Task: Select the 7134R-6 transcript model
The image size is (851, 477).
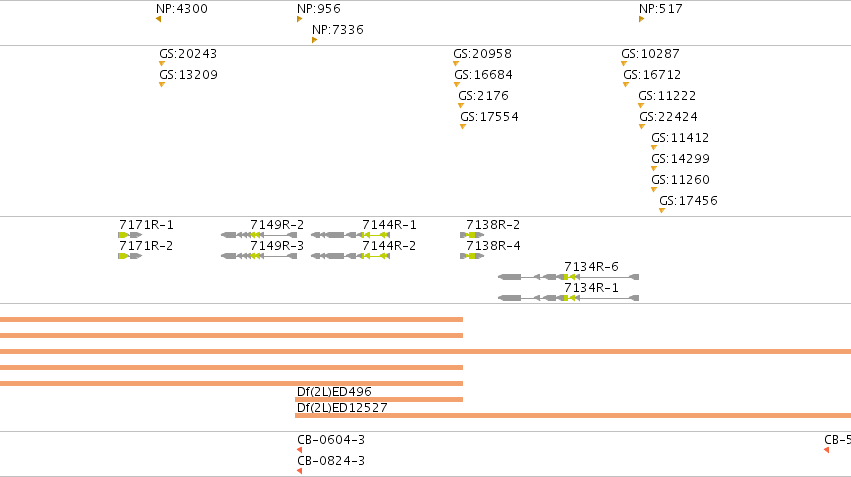Action: tap(569, 277)
